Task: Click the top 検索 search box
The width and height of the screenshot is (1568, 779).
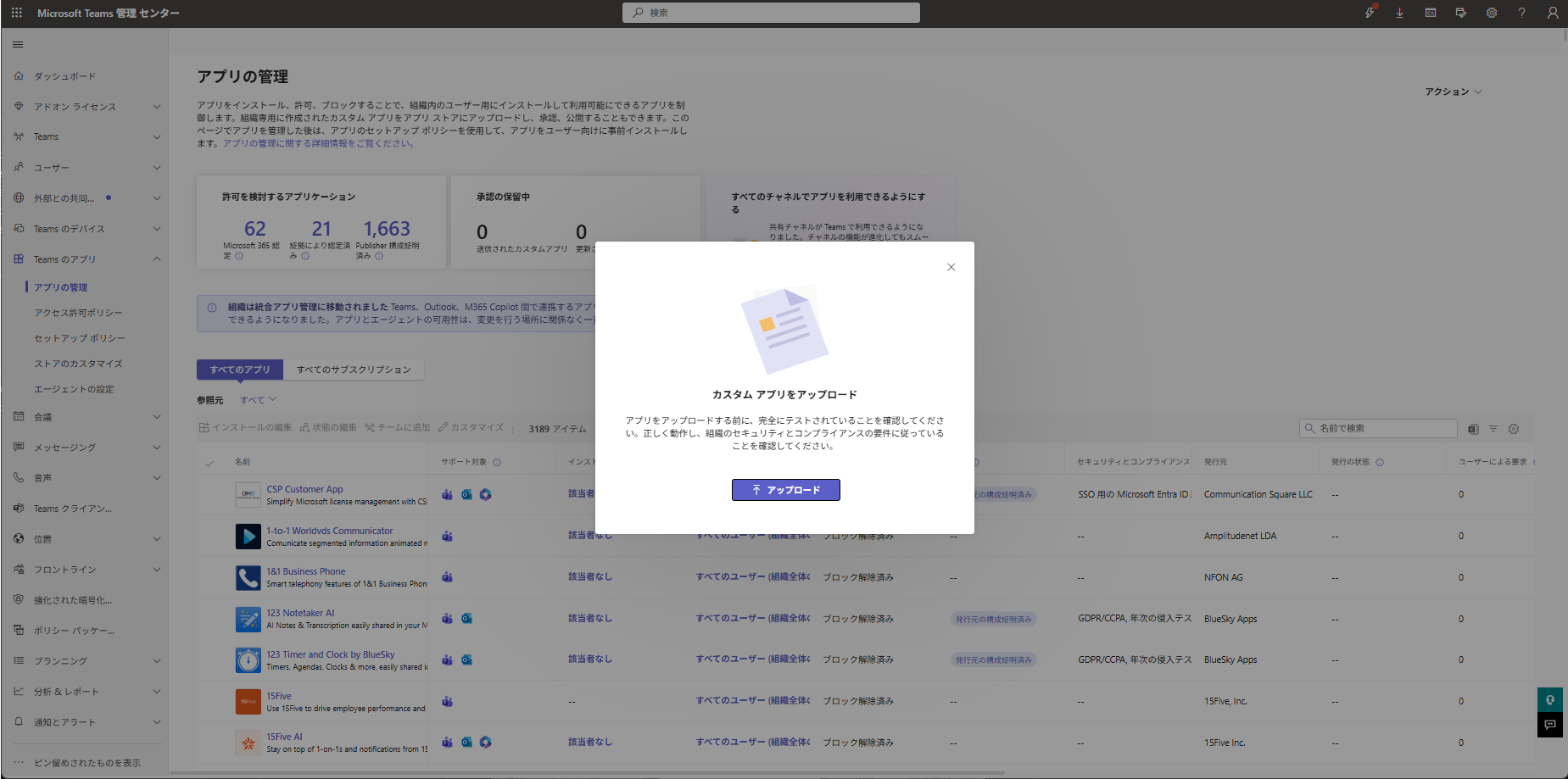Action: [x=771, y=13]
